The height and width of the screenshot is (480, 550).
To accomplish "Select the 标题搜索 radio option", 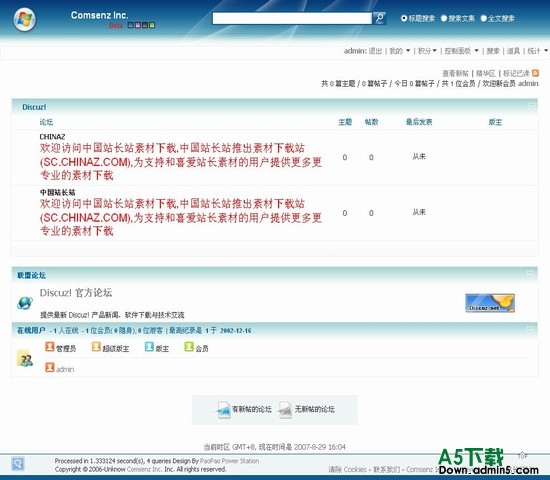I will (404, 18).
